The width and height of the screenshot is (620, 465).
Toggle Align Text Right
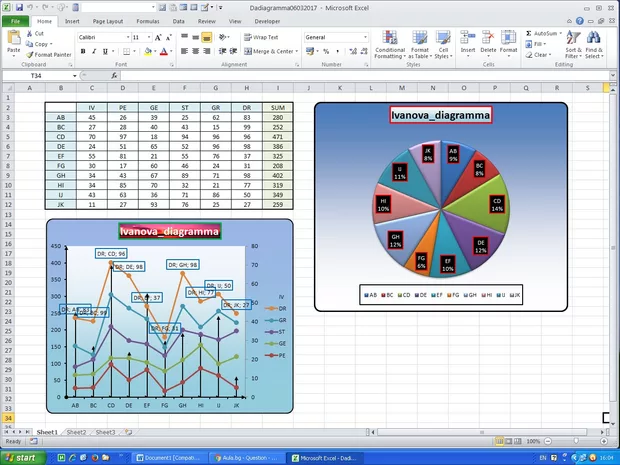click(x=206, y=51)
